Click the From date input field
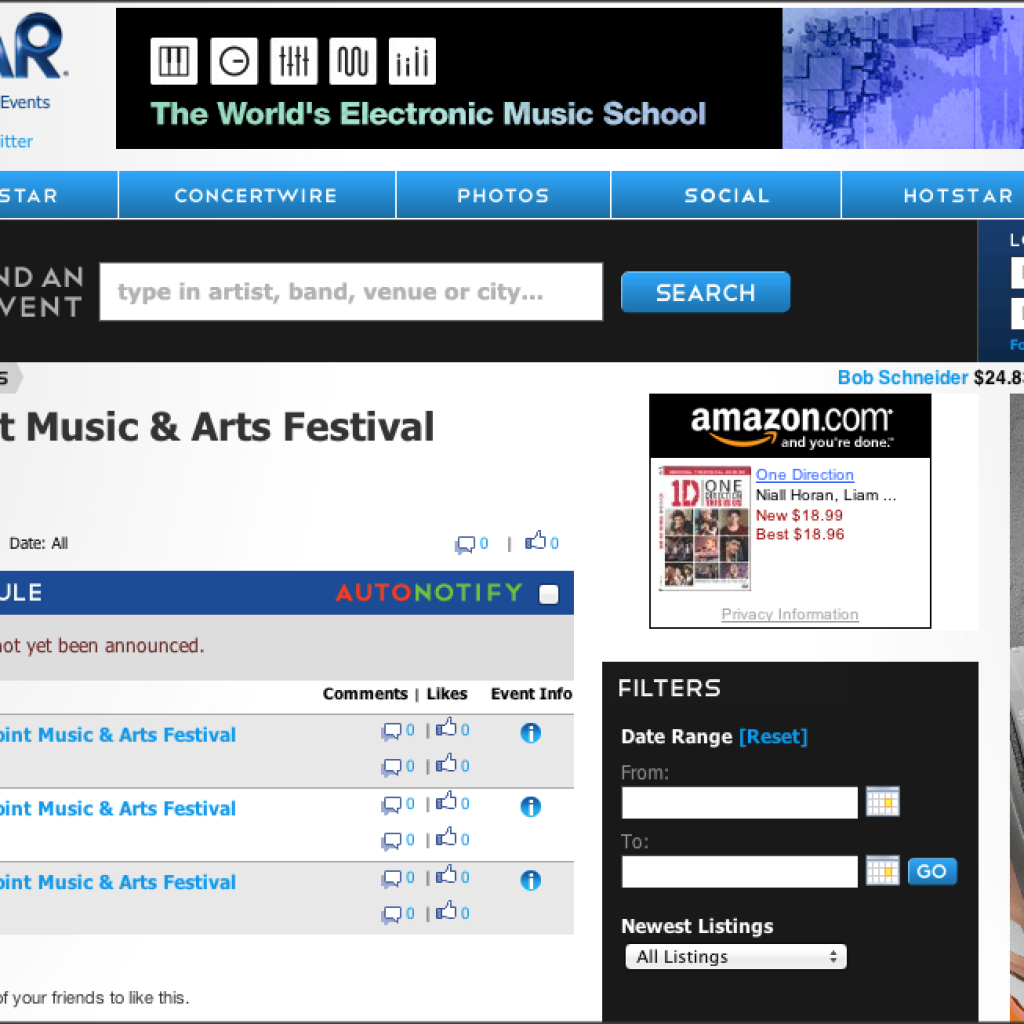Screen dimensions: 1024x1024 739,802
